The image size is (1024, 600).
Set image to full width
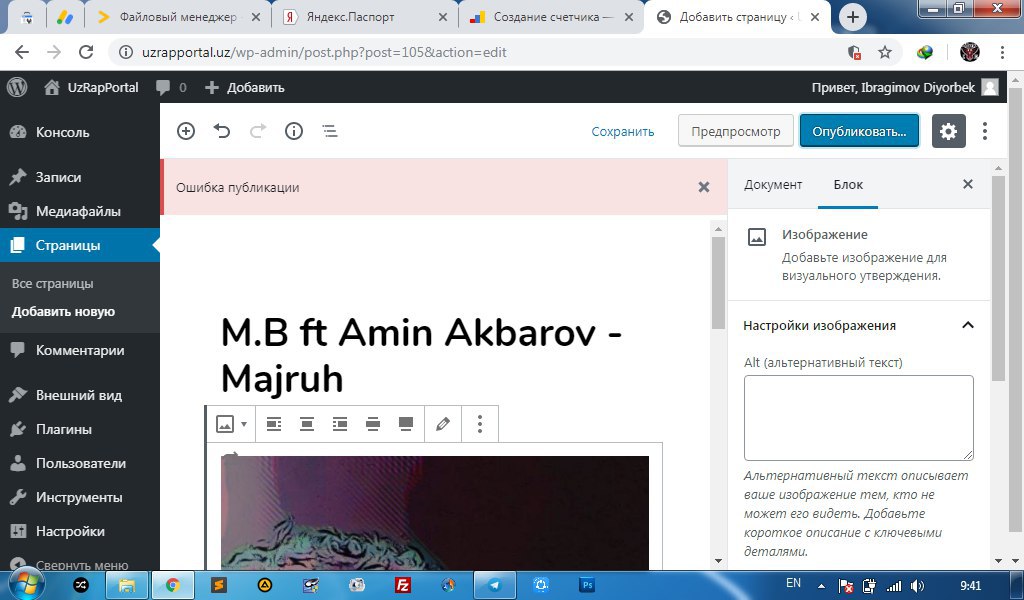pyautogui.click(x=406, y=424)
